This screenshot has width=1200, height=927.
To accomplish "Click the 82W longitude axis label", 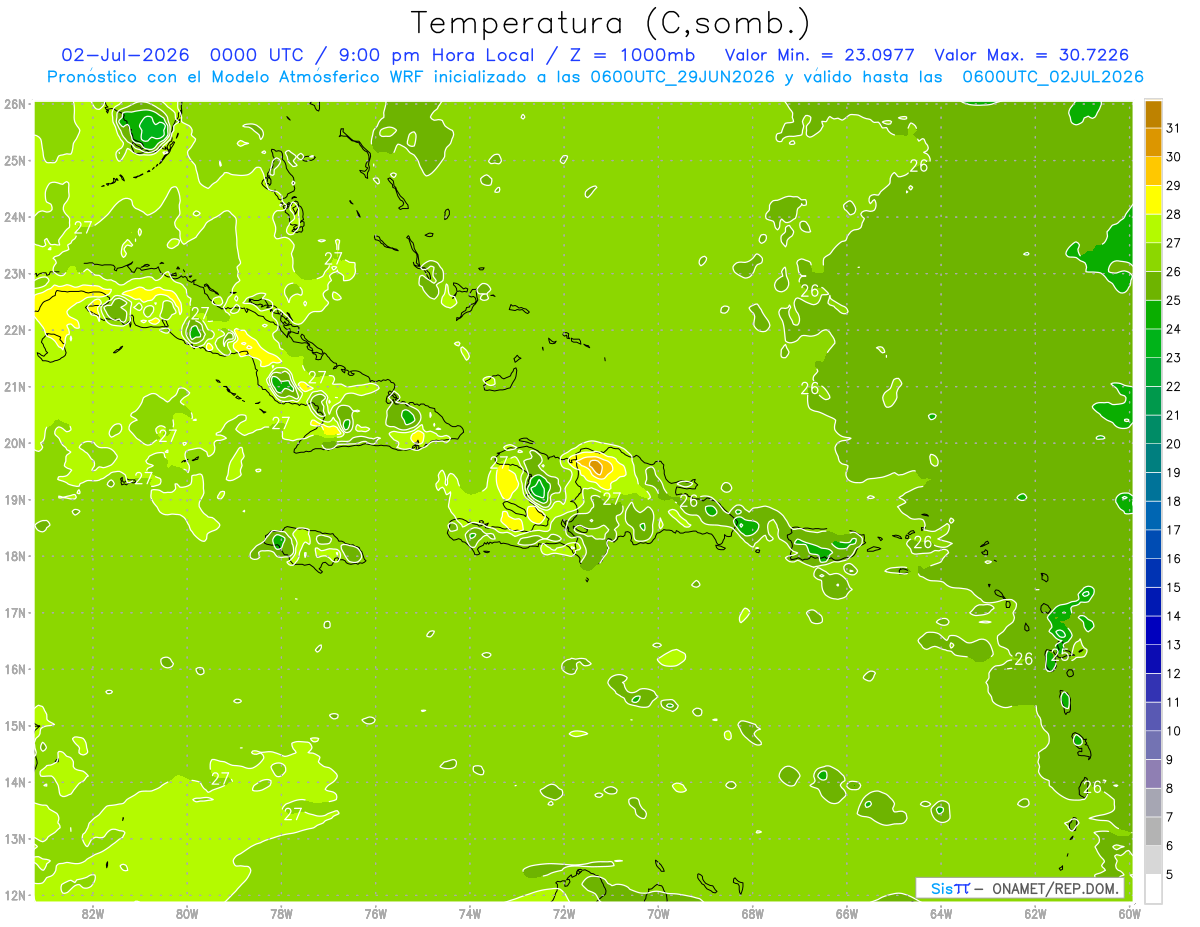I will 93,913.
